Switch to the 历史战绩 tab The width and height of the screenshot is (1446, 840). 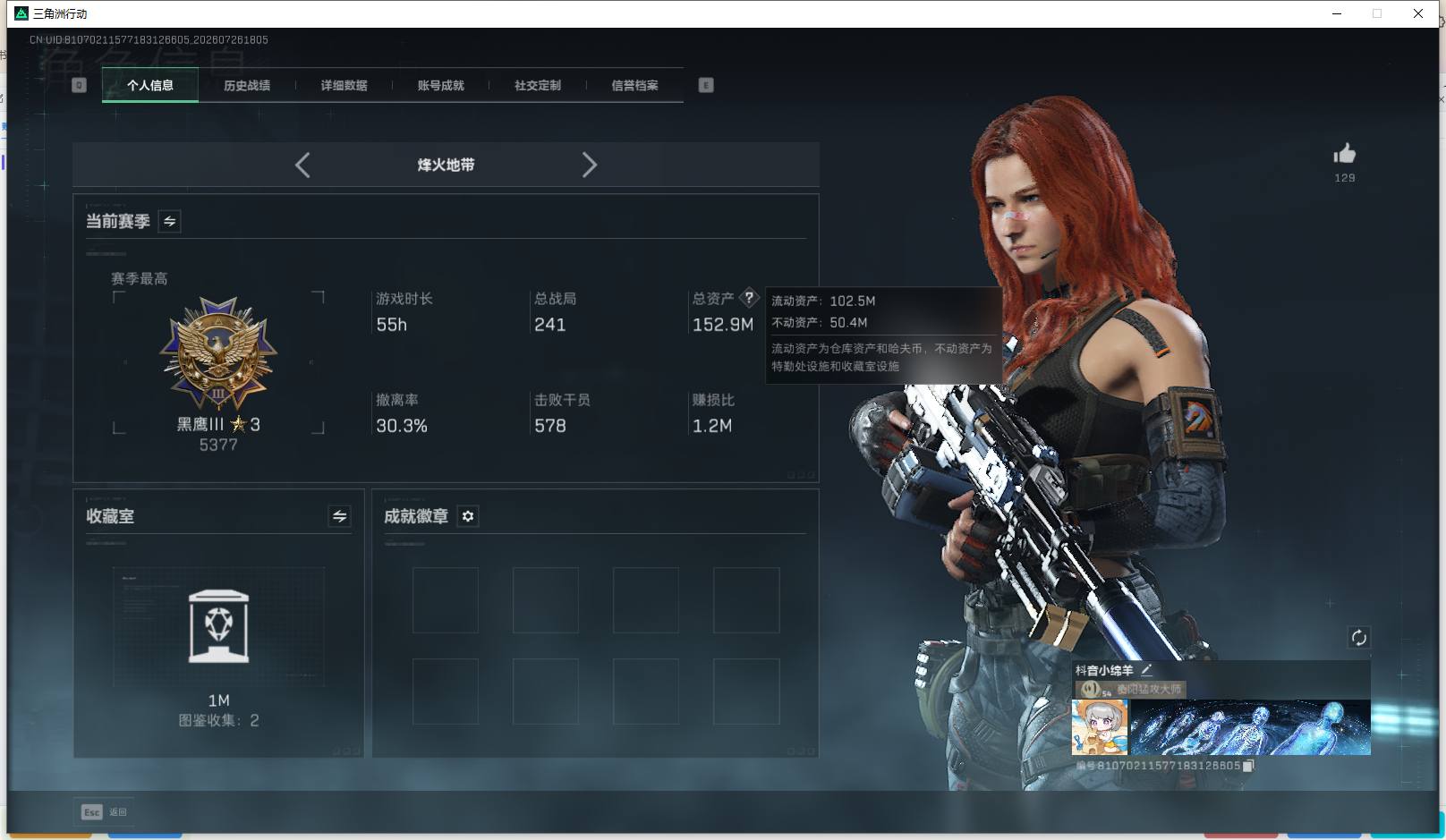point(247,86)
